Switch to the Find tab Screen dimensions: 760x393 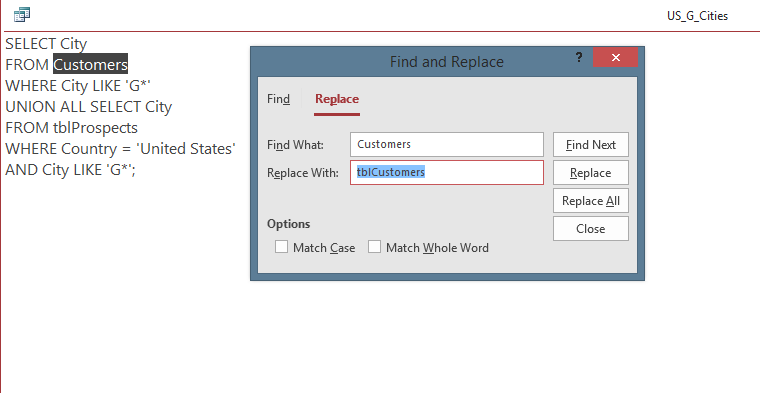point(278,99)
